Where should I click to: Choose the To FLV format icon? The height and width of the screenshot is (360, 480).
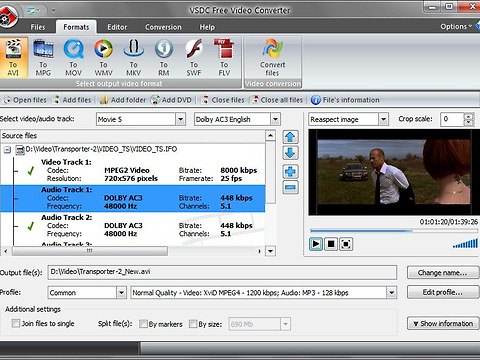224,57
